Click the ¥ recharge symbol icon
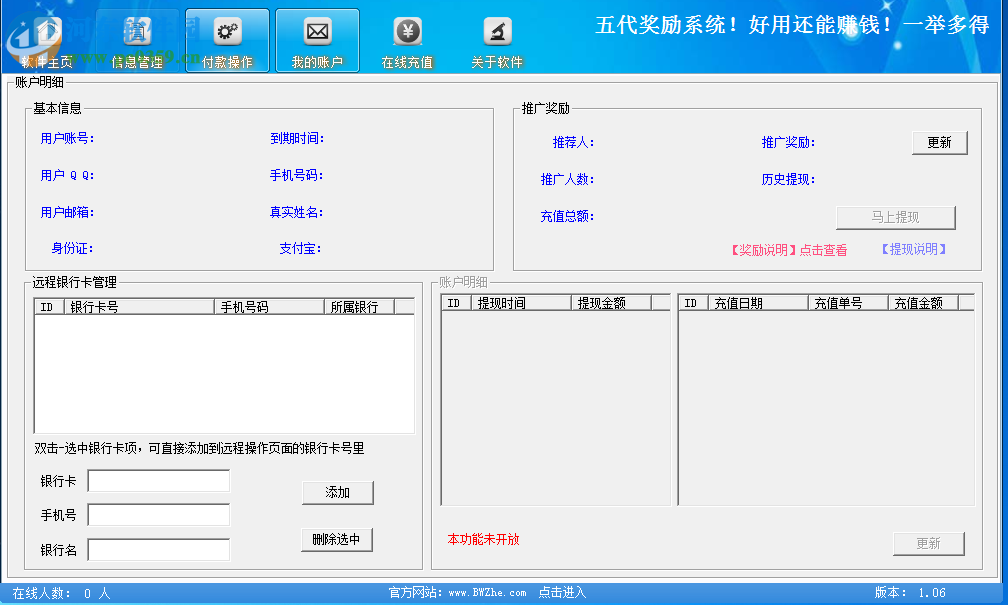 click(x=406, y=30)
